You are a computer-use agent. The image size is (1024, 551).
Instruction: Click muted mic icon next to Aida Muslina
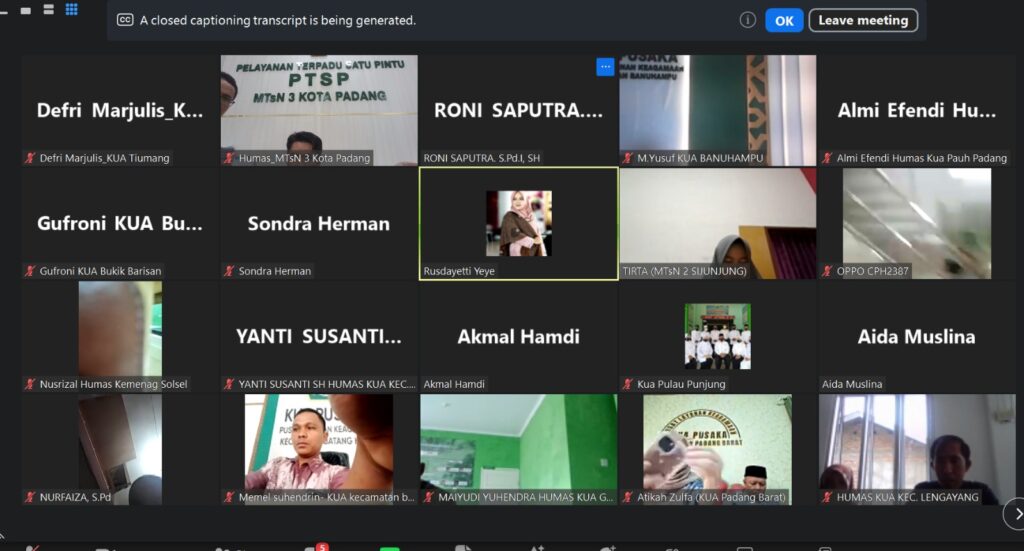coord(827,384)
